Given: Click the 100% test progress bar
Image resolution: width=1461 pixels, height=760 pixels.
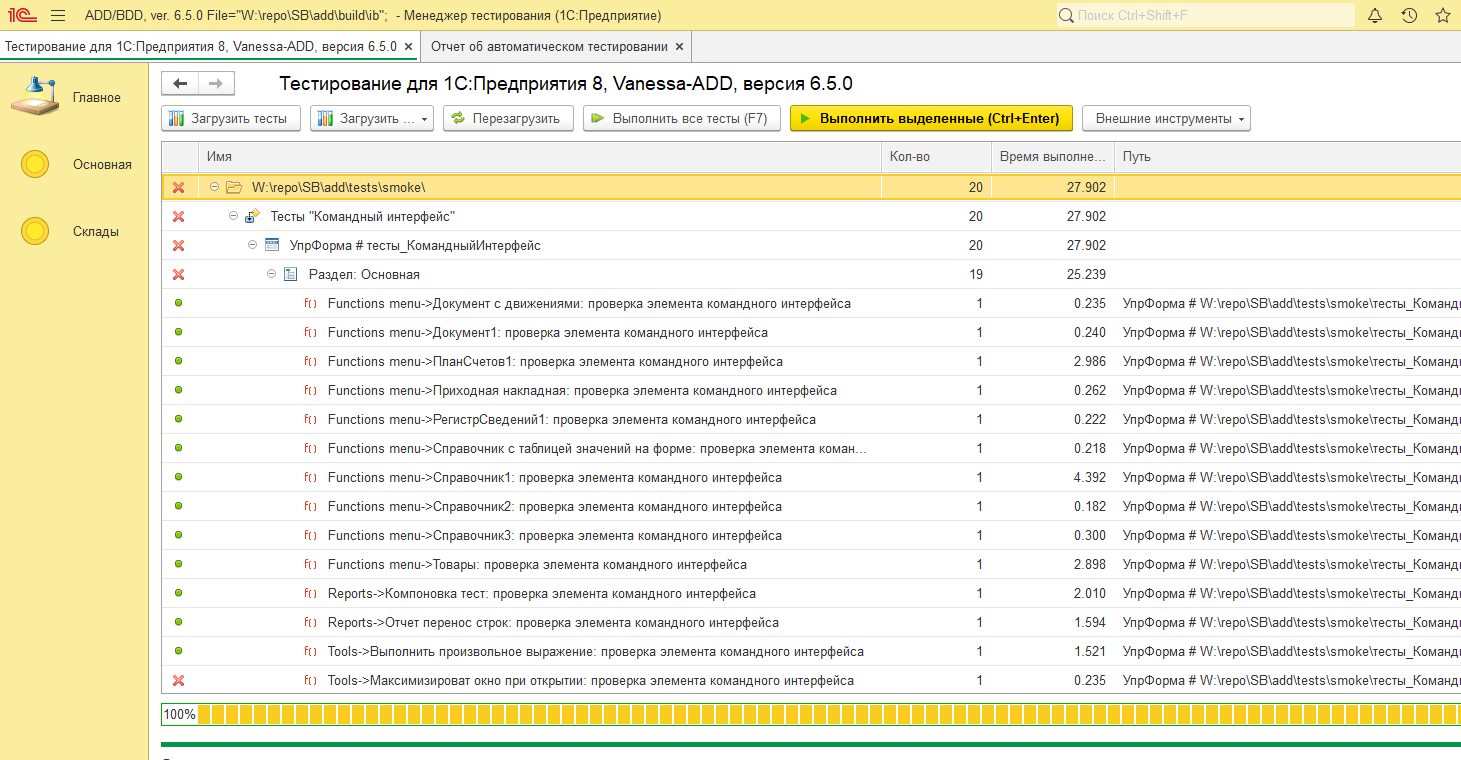Looking at the screenshot, I should point(811,714).
